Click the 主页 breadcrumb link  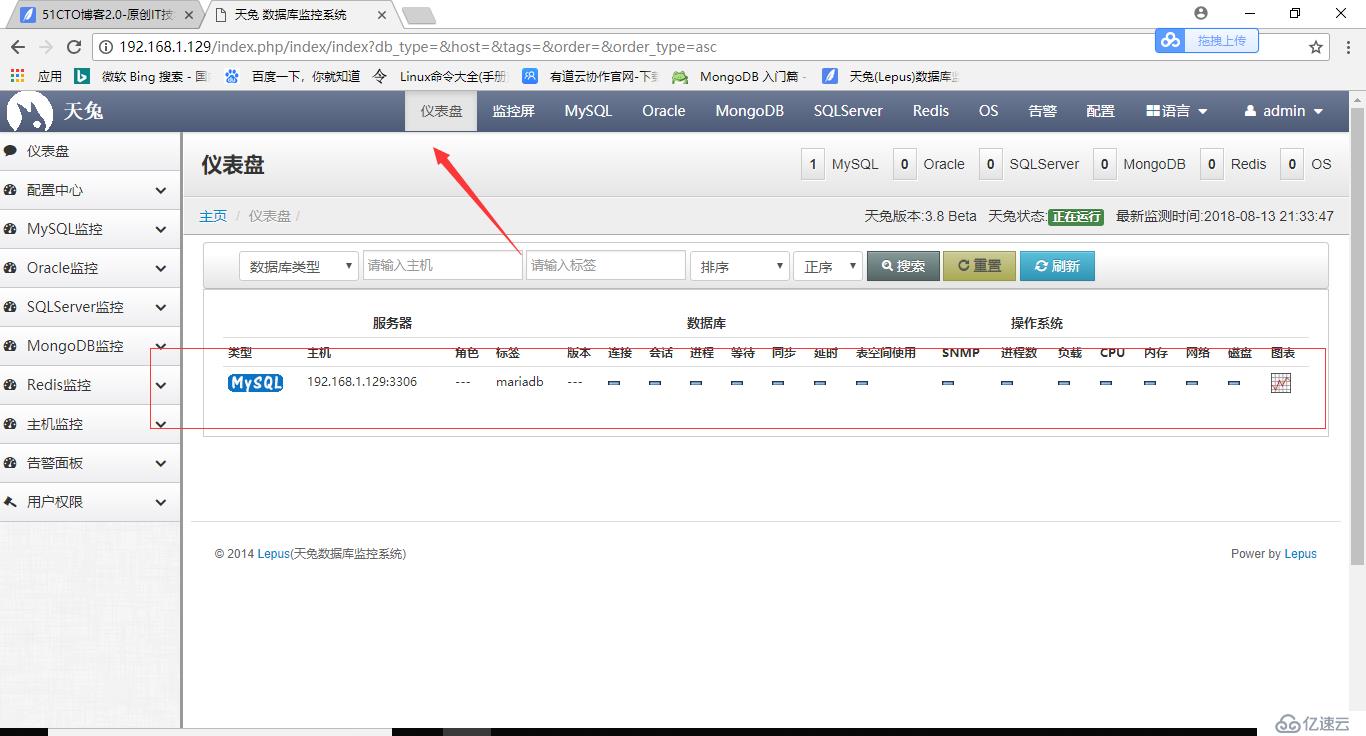pos(213,216)
